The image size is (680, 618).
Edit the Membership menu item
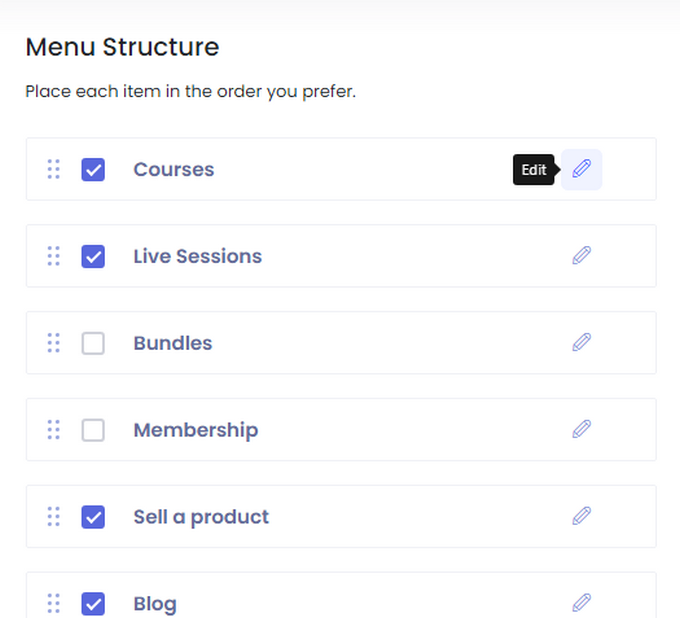click(581, 429)
